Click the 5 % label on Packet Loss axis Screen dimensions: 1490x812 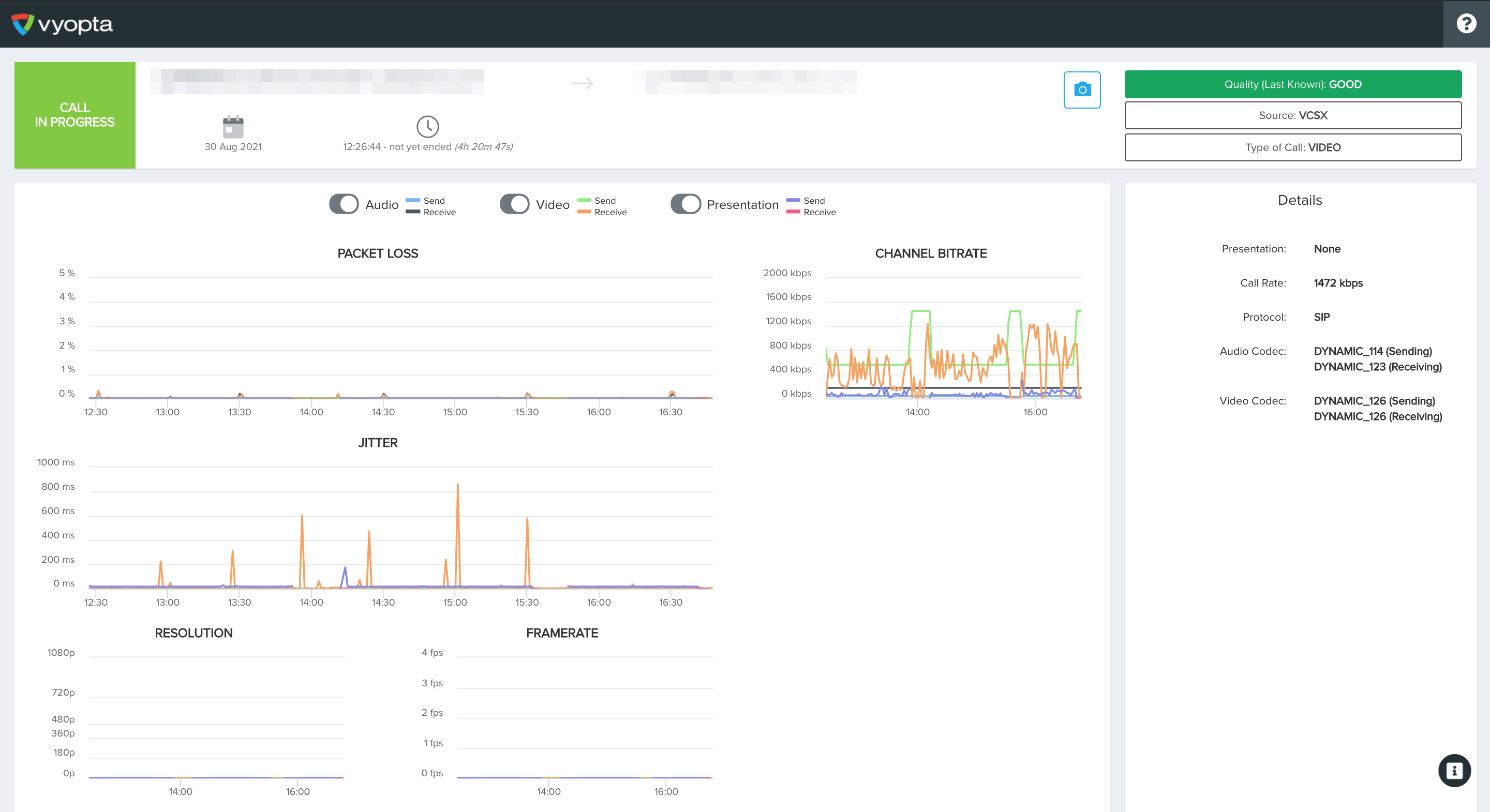[67, 273]
